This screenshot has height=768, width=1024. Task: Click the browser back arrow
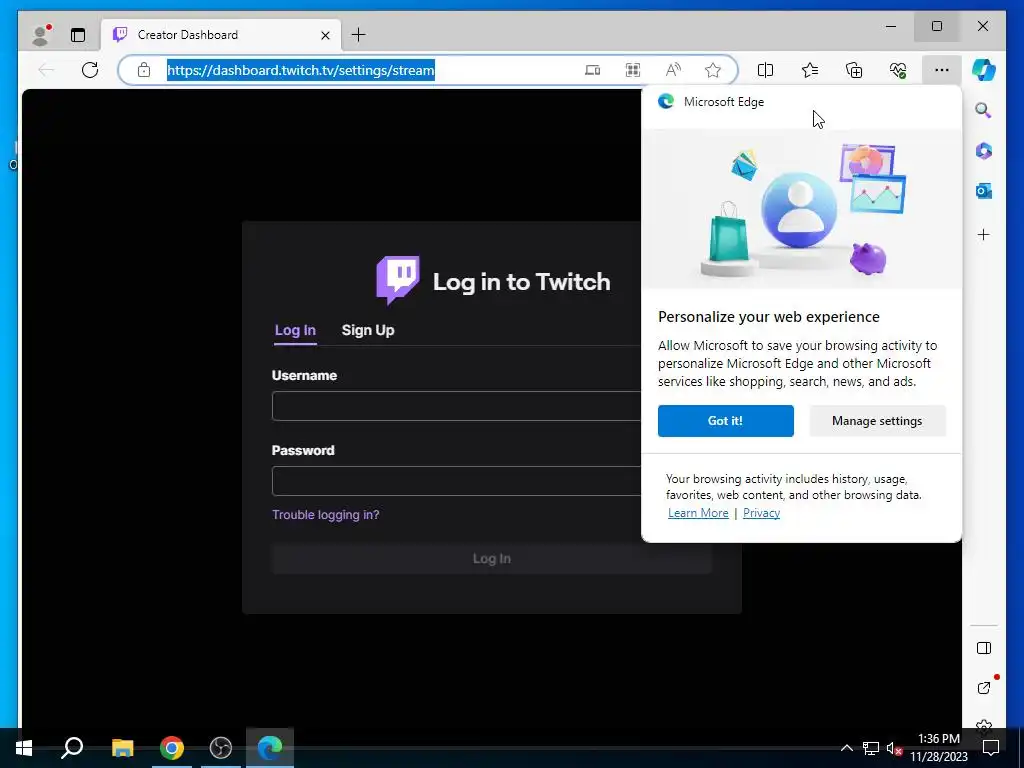(46, 70)
